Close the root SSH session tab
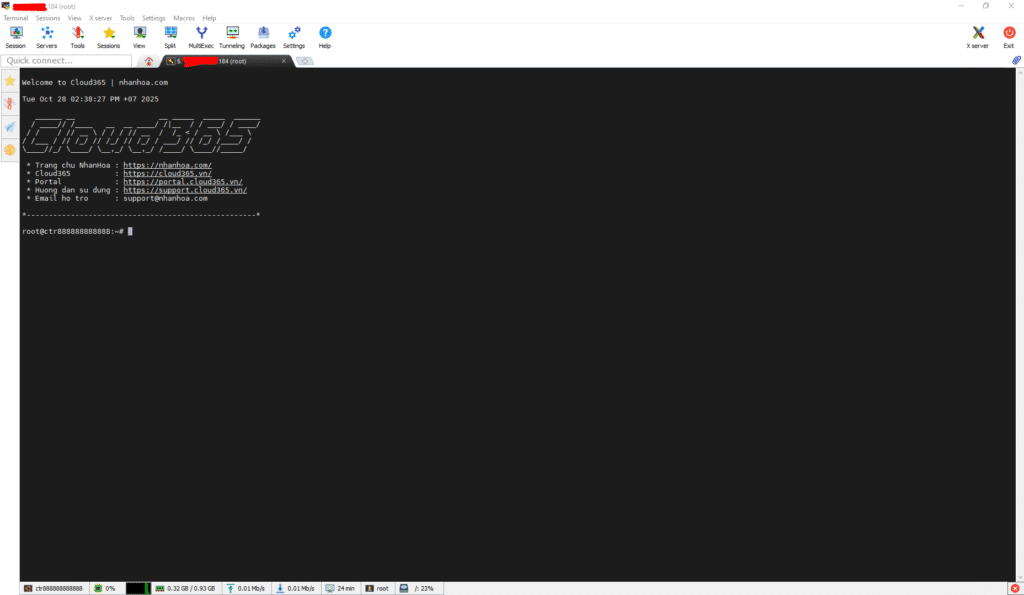This screenshot has height=595, width=1024. pyautogui.click(x=284, y=61)
